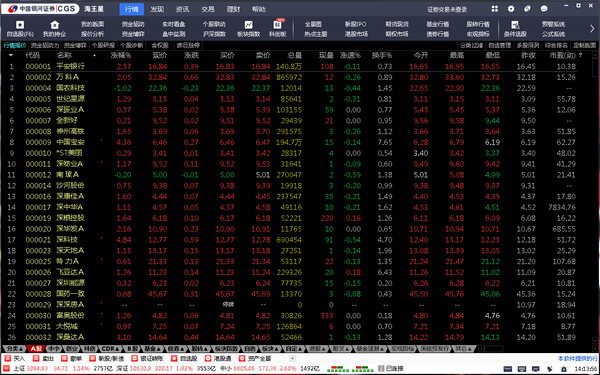Screen dimensions: 600x375
Task: Expand the 分类 category tab dropdown
Action: coord(15,349)
